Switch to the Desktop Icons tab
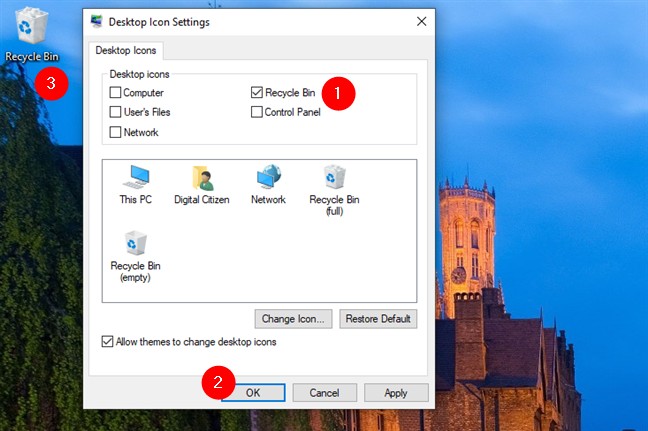Screen dimensions: 648x431 127,50
